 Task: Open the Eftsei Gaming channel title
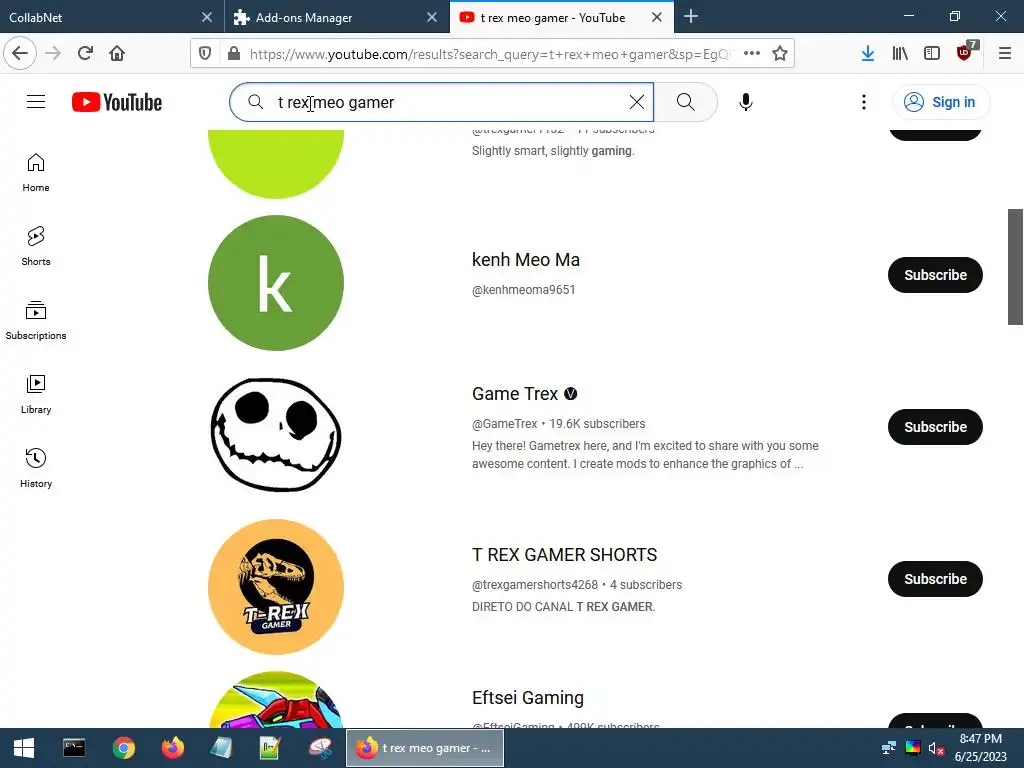click(528, 697)
